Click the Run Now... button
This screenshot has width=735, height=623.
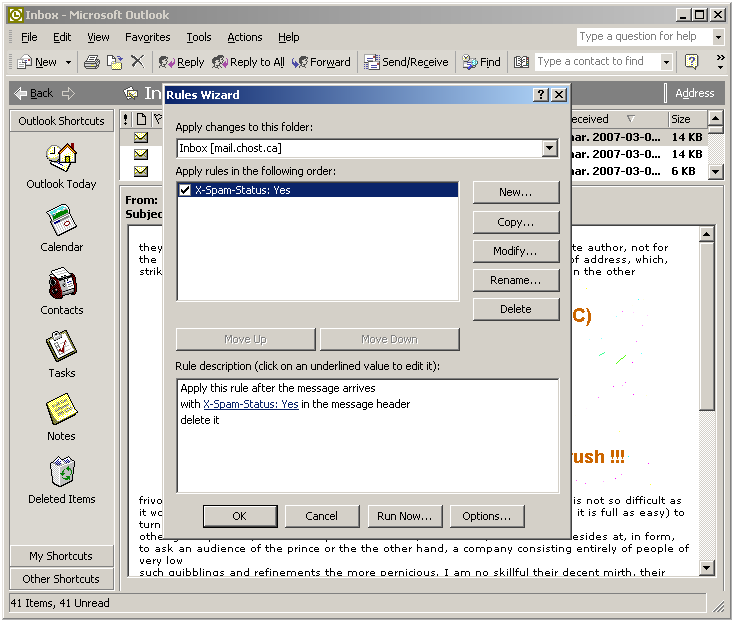(405, 516)
